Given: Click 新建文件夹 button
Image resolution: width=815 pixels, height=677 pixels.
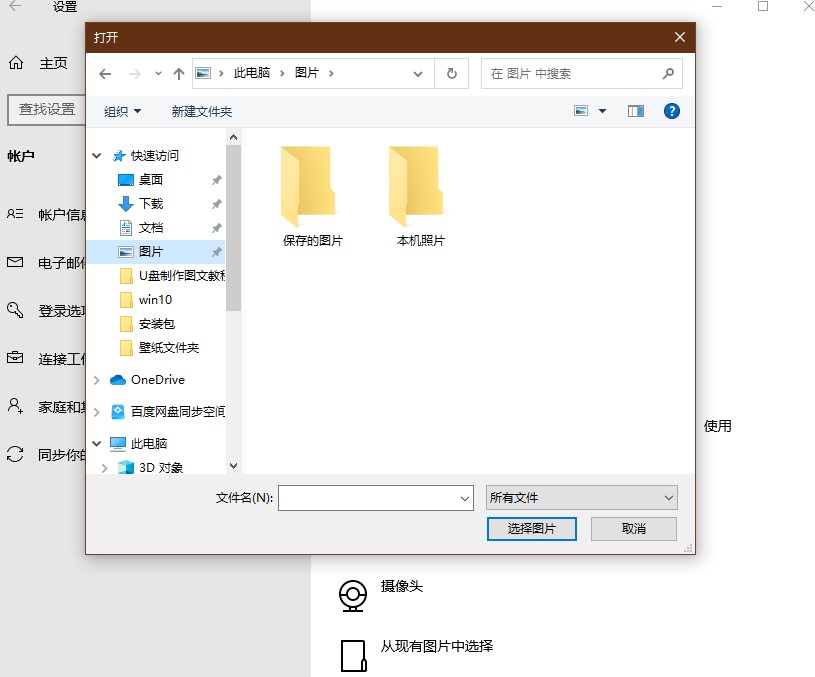Looking at the screenshot, I should pos(202,111).
